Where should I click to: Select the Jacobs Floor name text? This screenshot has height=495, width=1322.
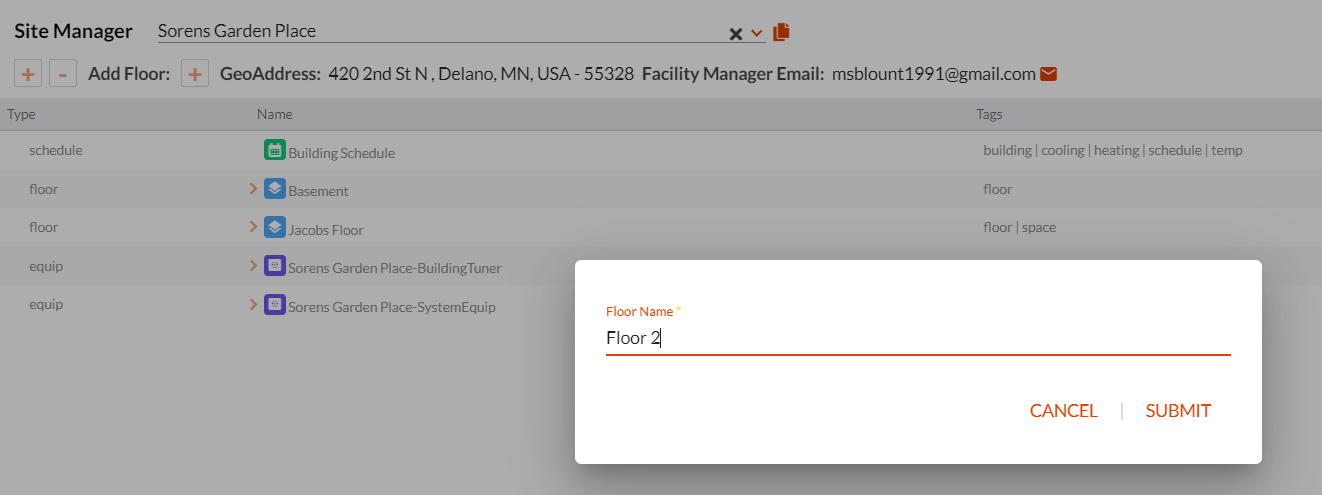(x=325, y=230)
